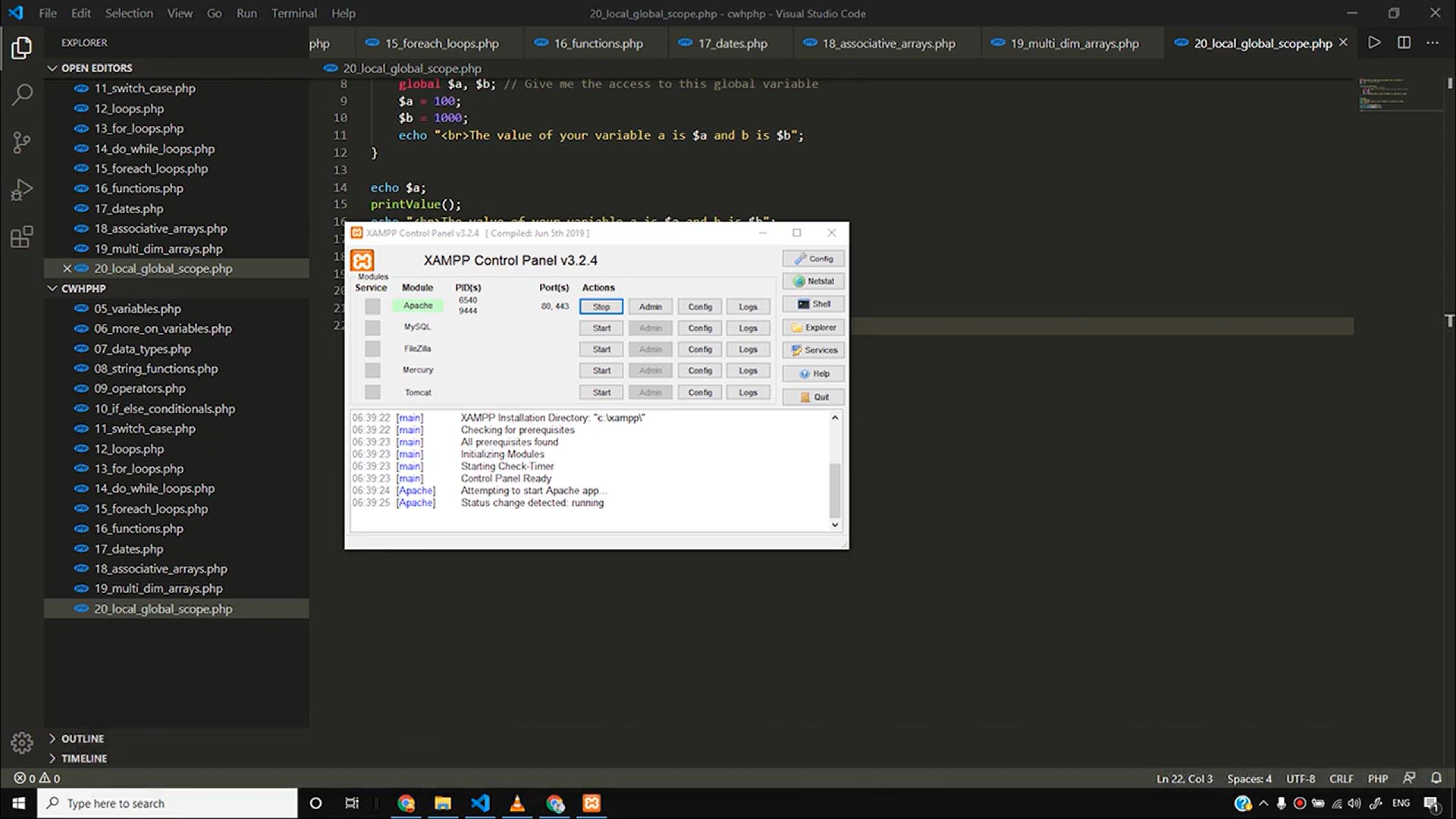Open the Run and Debug view
Viewport: 1456px width, 819px height.
[x=22, y=190]
